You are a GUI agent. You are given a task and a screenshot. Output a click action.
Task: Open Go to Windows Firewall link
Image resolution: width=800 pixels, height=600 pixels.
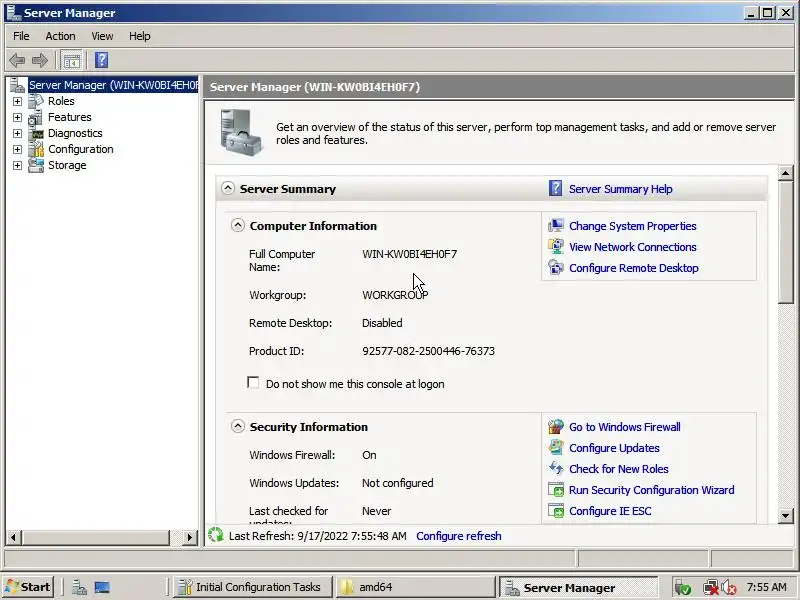tap(624, 427)
